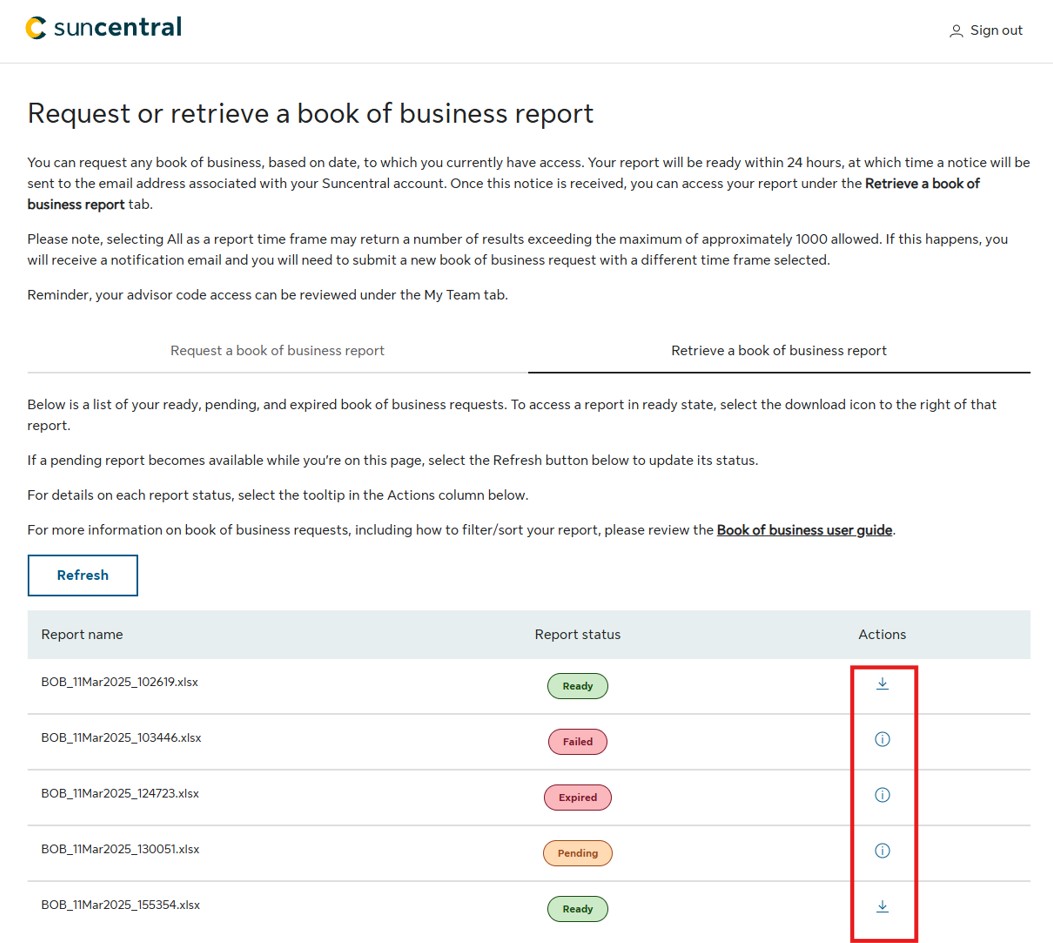Download the BOB_11Mar2025_155354.xlsx report
This screenshot has width=1053, height=943.
coord(882,907)
